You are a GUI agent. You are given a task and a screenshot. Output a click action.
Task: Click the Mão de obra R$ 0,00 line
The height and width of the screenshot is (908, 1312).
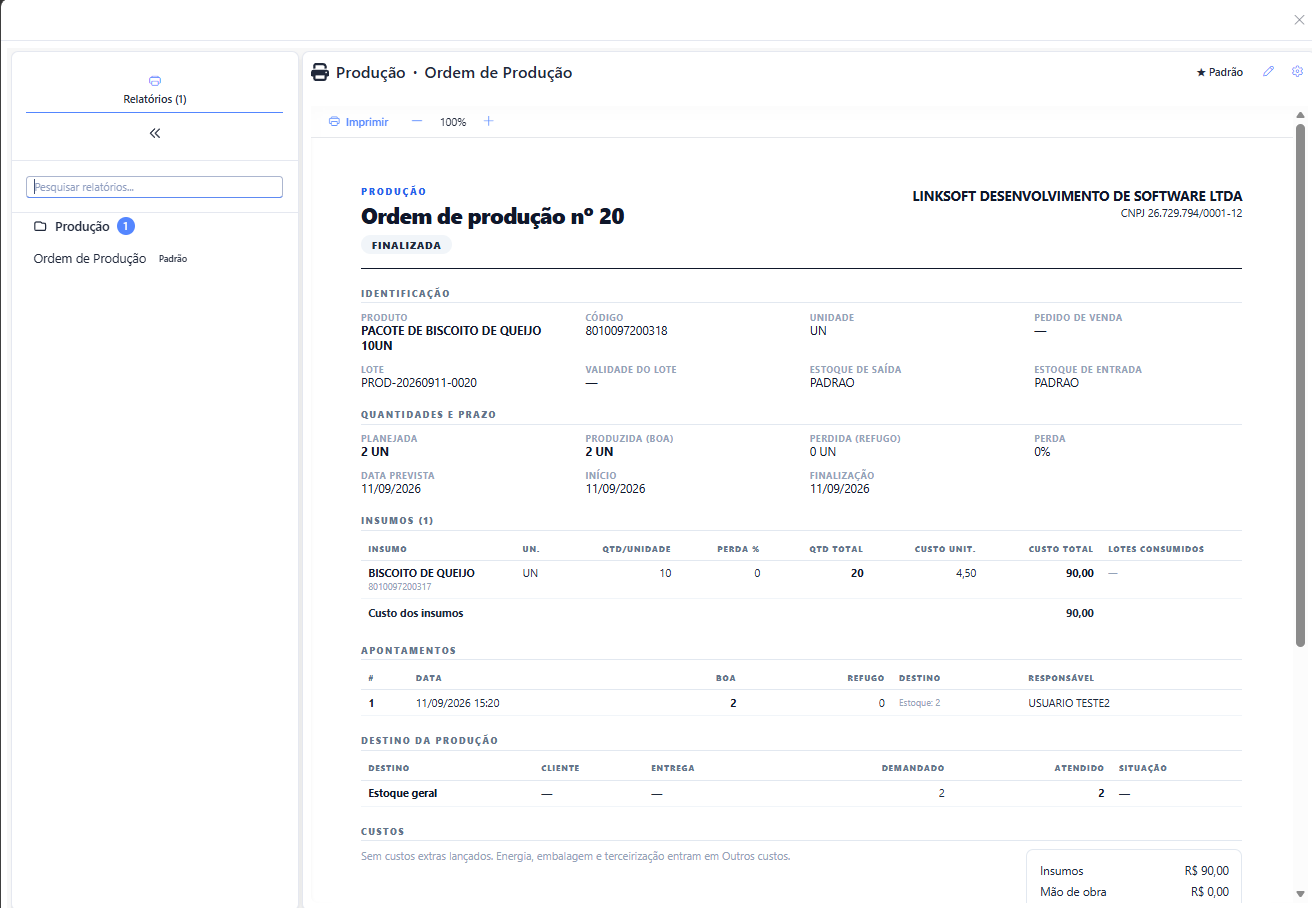pos(1134,892)
